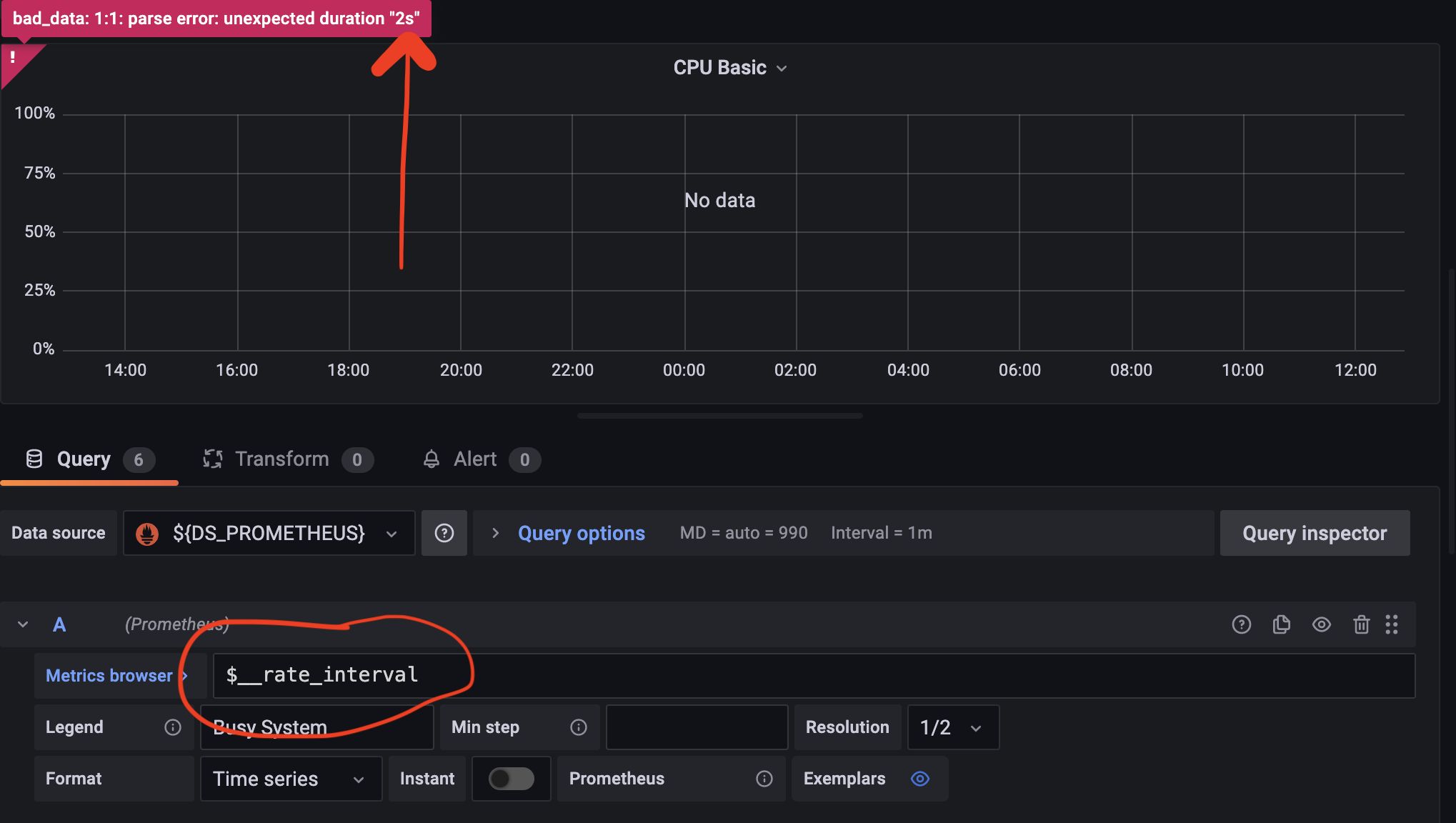Open the ${DS_PROMETHEUS} data source dropdown
The image size is (1456, 823).
pyautogui.click(x=269, y=532)
